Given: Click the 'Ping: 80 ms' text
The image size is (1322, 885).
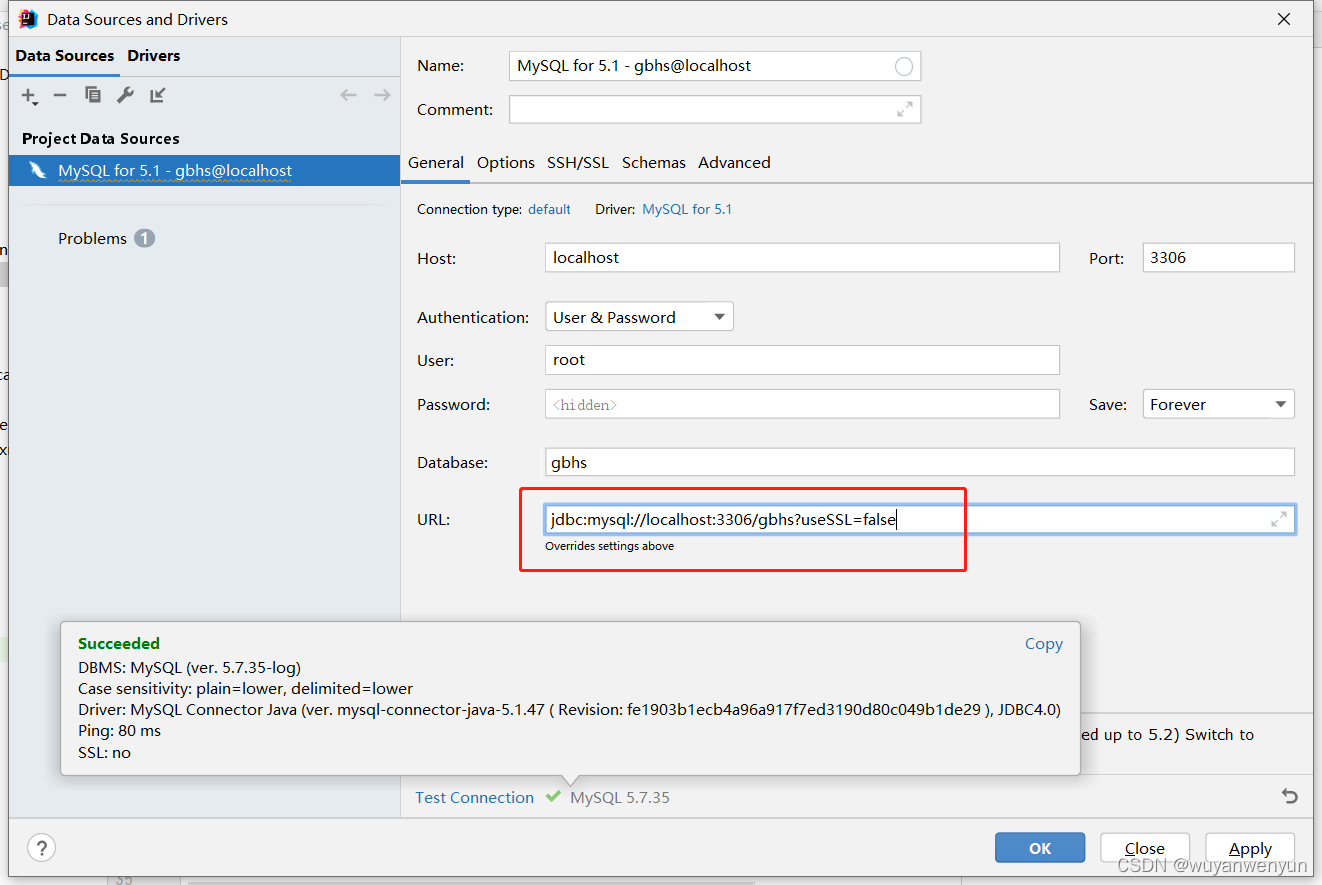Looking at the screenshot, I should (119, 731).
